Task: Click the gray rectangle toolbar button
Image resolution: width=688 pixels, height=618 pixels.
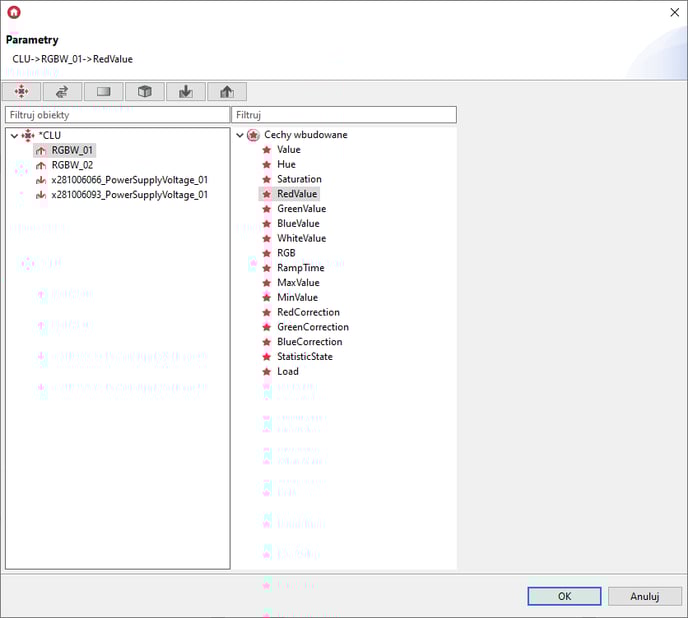Action: [x=104, y=92]
